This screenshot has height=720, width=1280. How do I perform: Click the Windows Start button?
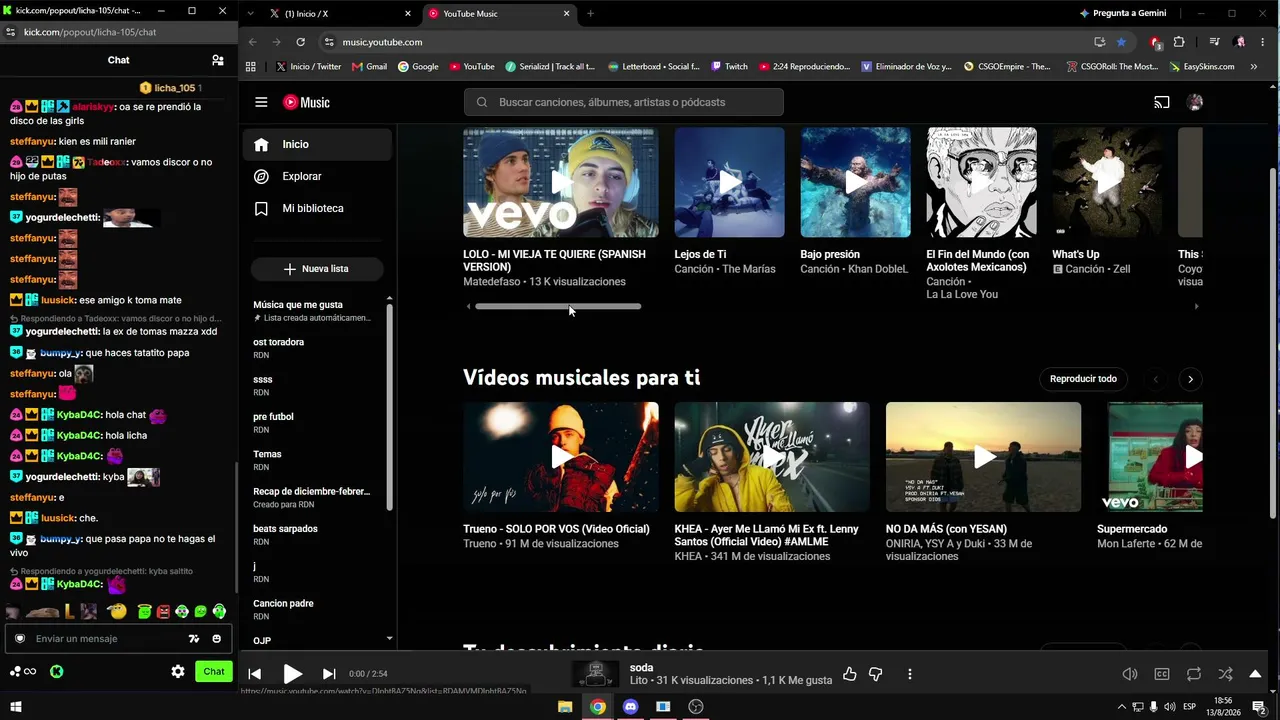(16, 707)
